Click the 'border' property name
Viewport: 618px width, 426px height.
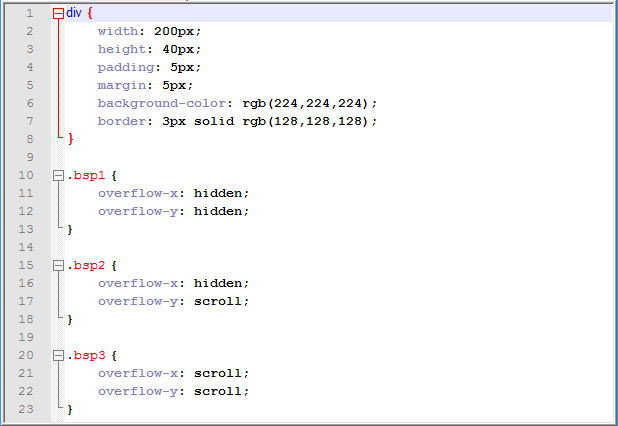[x=122, y=121]
